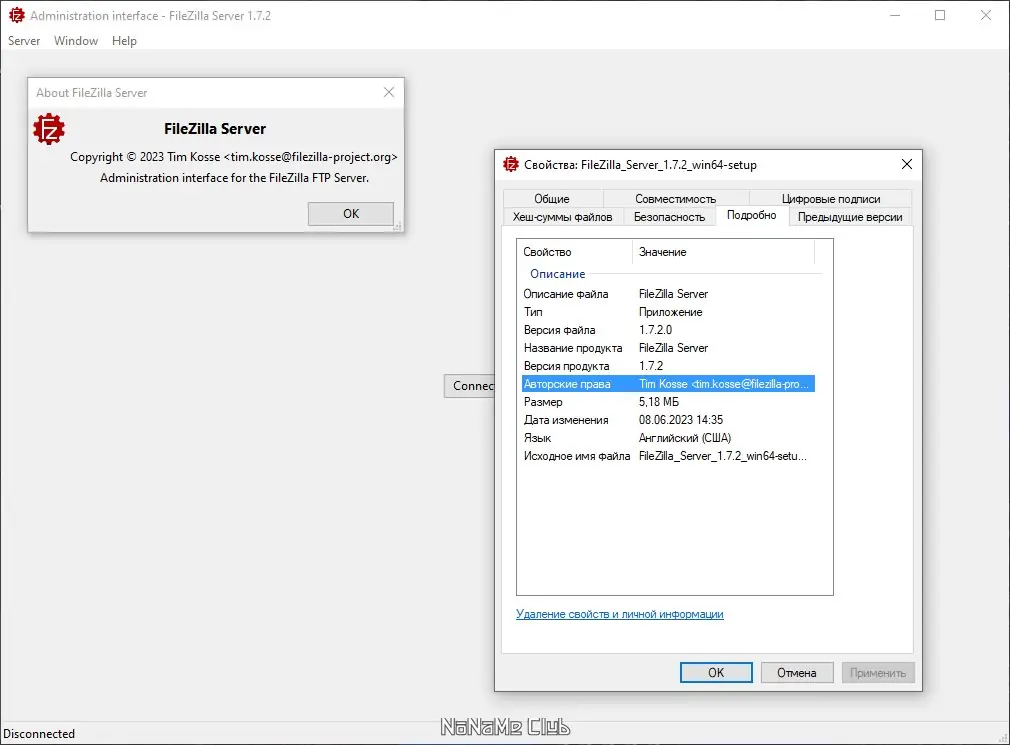Select the Название продукта row
1010x745 pixels.
pyautogui.click(x=669, y=348)
